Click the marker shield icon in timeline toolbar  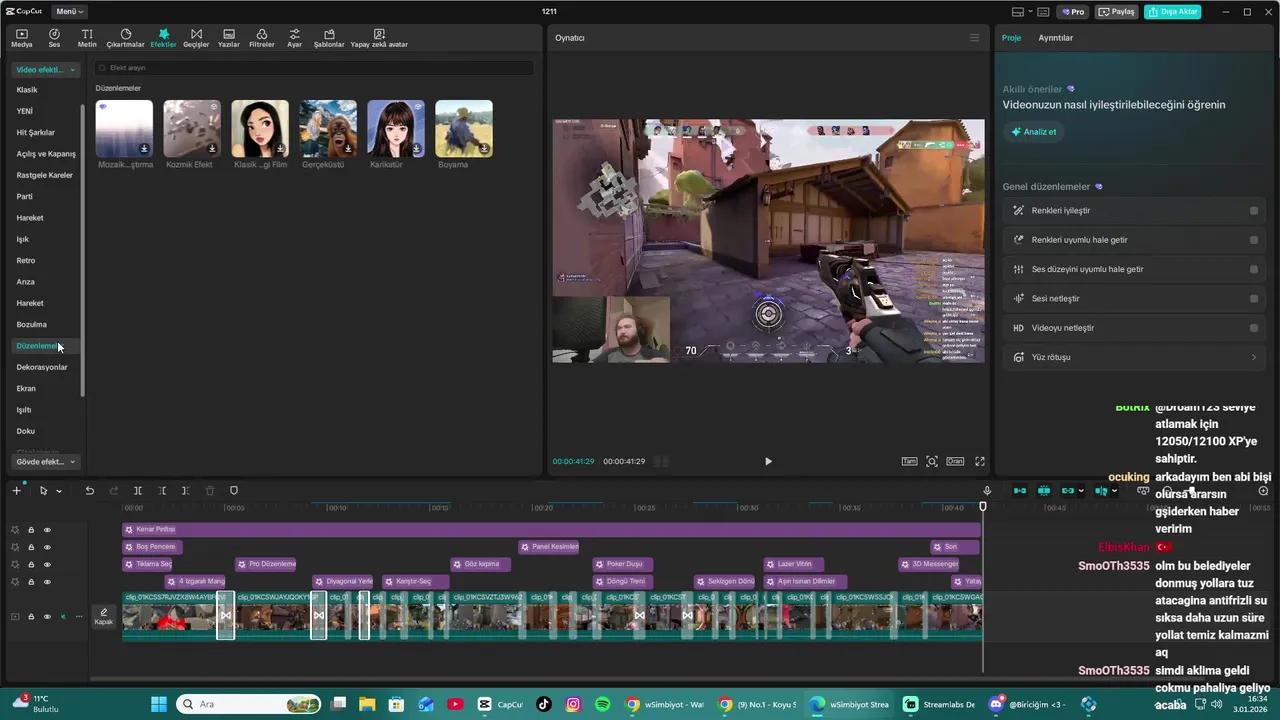[234, 491]
